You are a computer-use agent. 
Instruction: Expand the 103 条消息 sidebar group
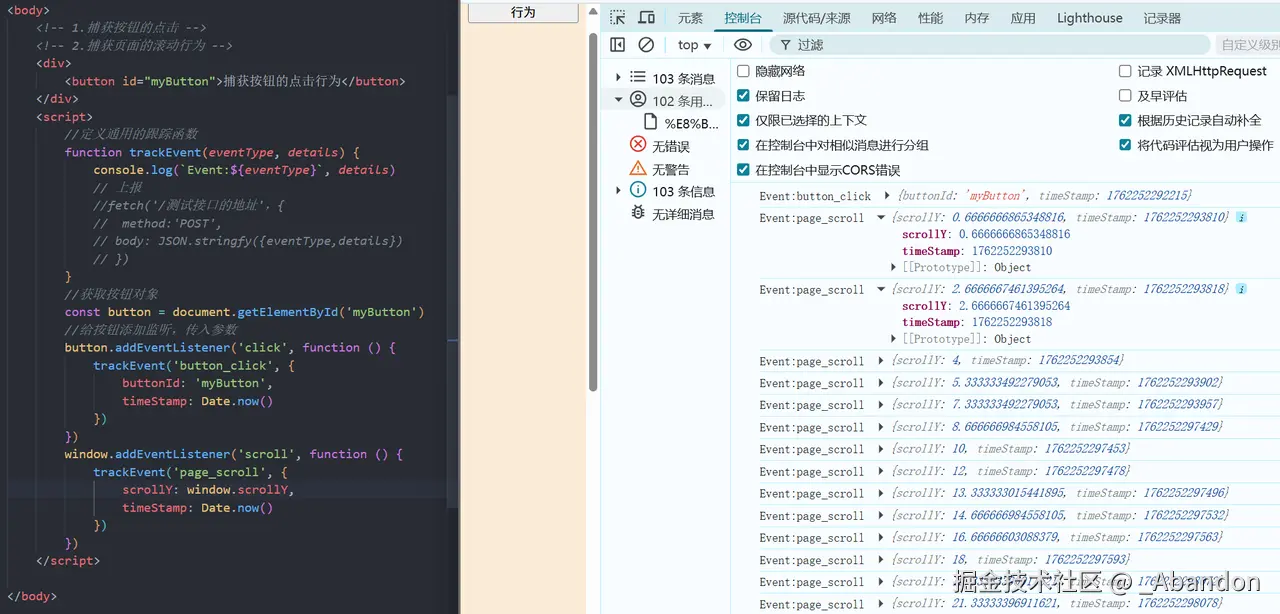(x=618, y=78)
